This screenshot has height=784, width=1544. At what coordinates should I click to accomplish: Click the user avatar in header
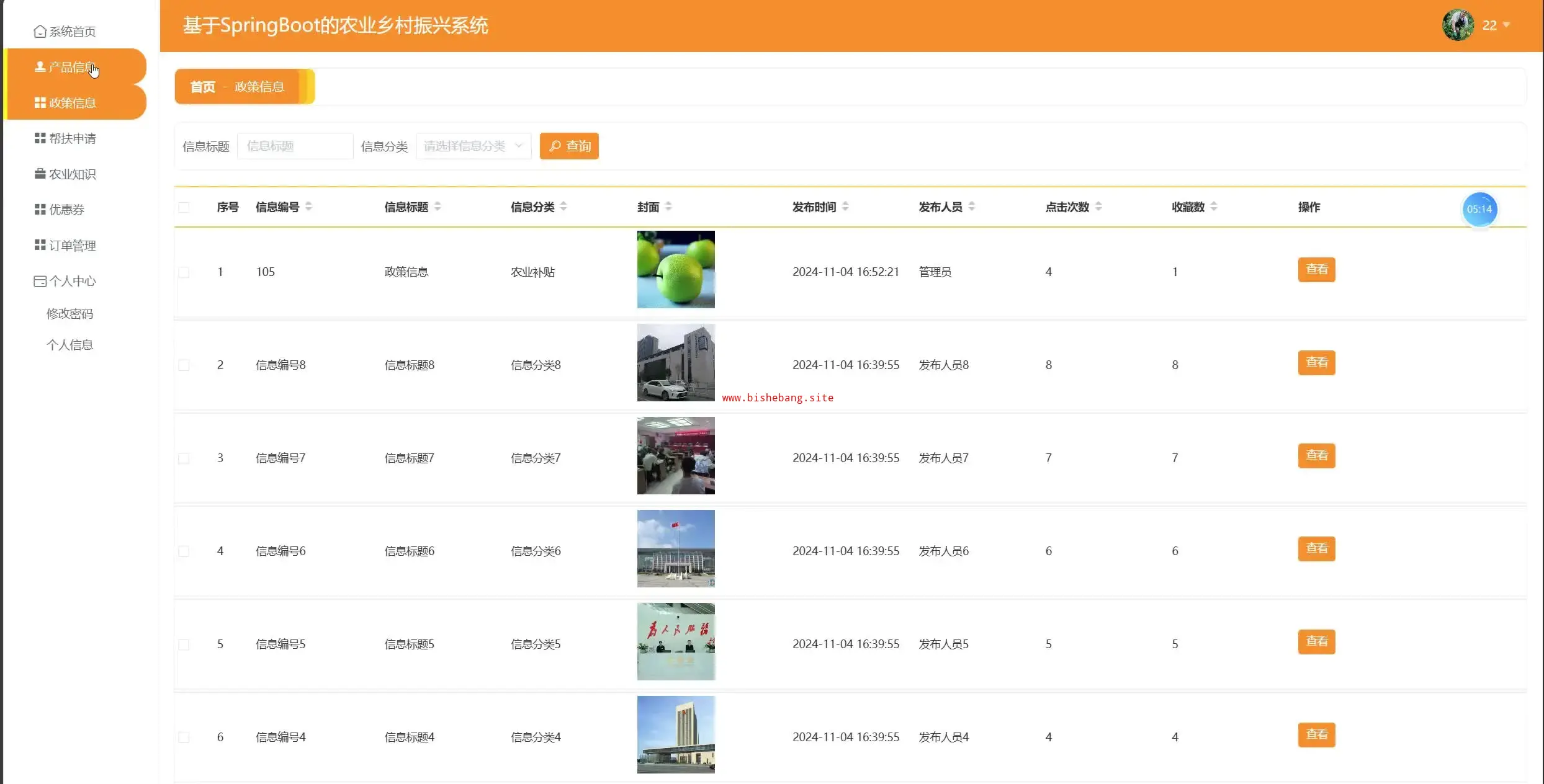(x=1457, y=25)
